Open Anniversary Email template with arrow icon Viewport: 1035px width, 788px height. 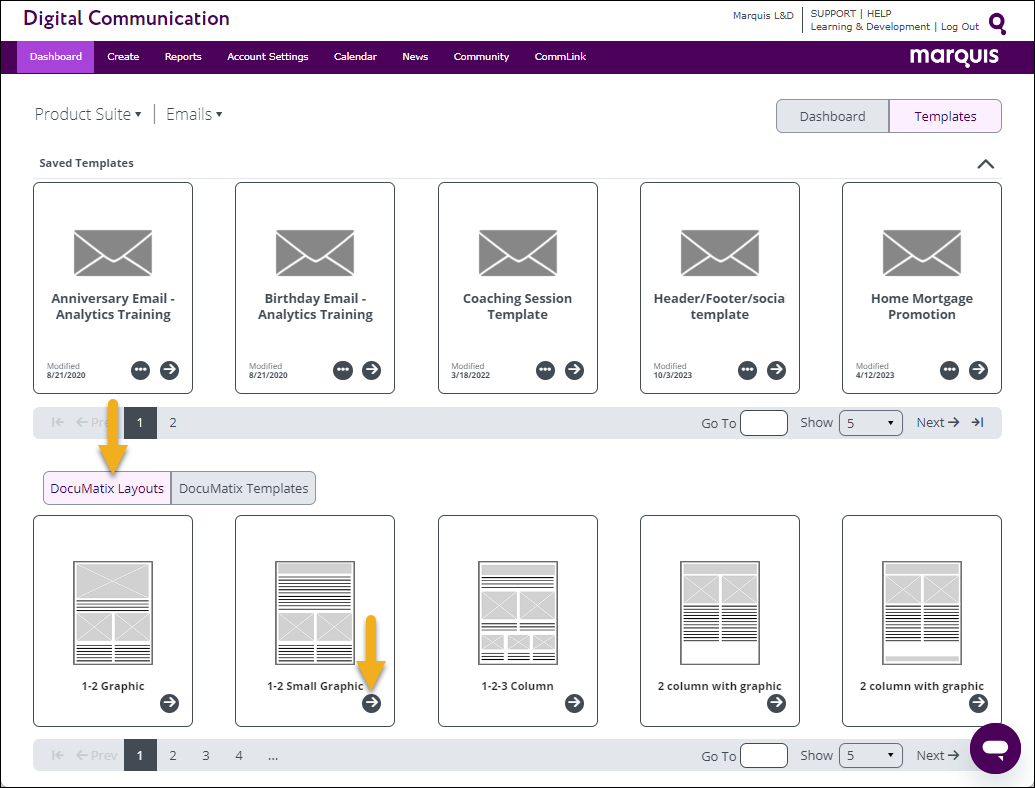coord(170,370)
